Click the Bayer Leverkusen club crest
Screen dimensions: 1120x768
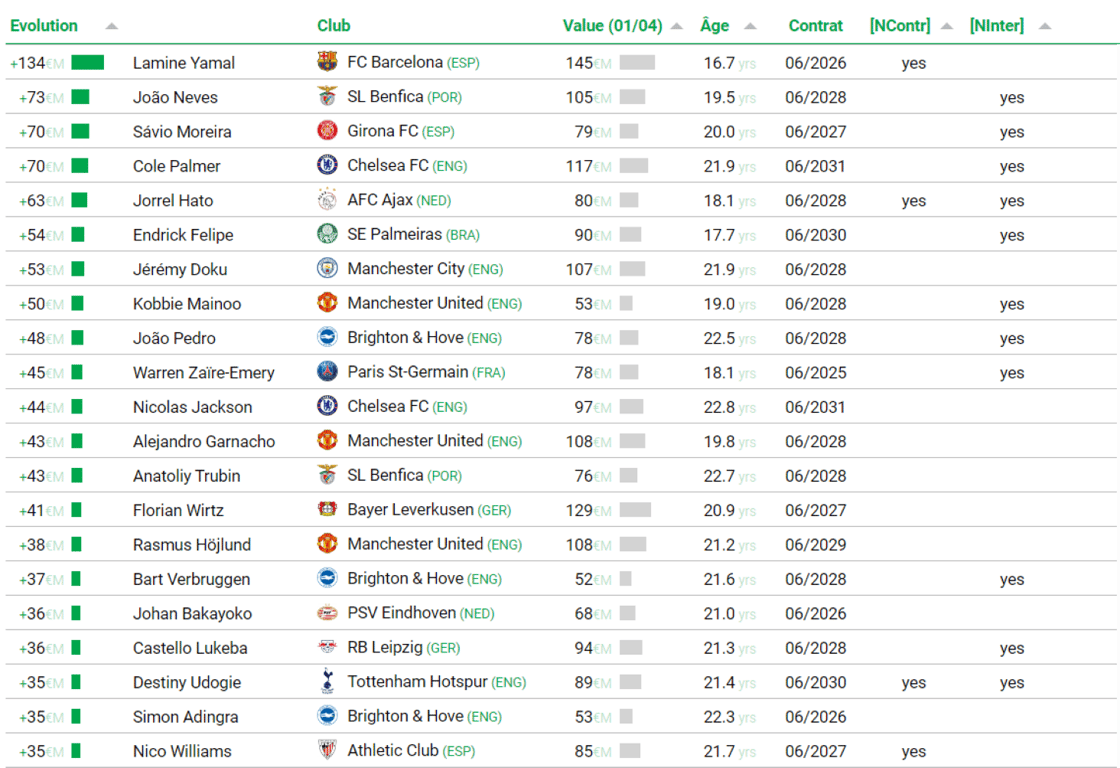[x=327, y=510]
